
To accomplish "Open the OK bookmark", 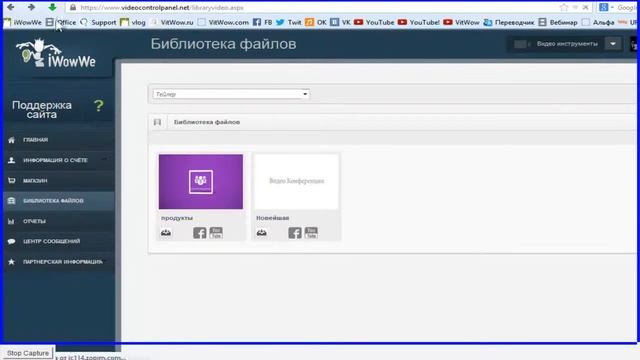I will pyautogui.click(x=316, y=22).
